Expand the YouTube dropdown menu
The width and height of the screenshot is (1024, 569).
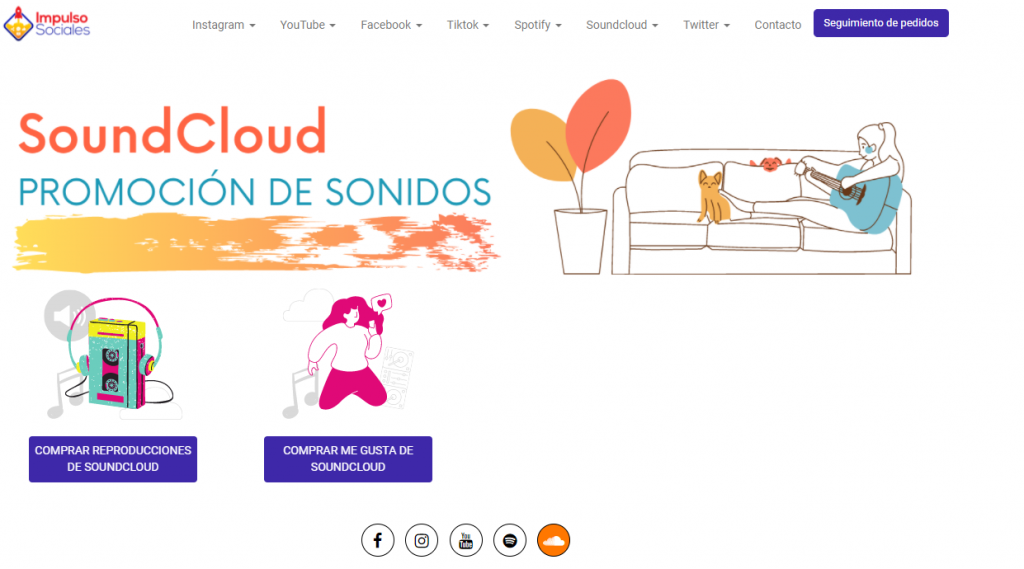click(x=308, y=25)
